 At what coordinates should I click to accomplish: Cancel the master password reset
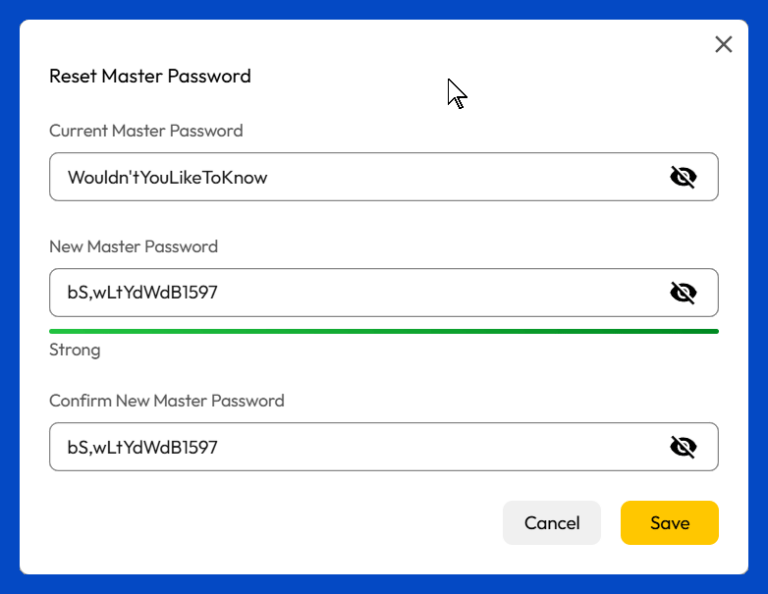pos(552,523)
